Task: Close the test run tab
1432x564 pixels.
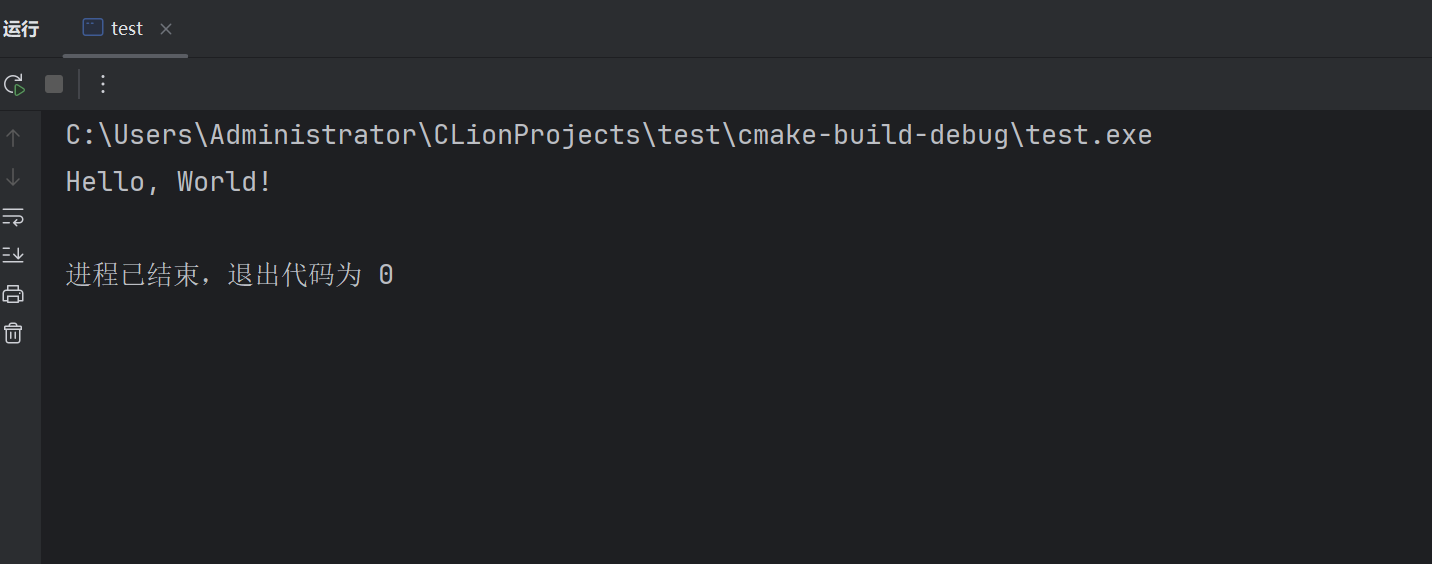Action: pyautogui.click(x=166, y=29)
